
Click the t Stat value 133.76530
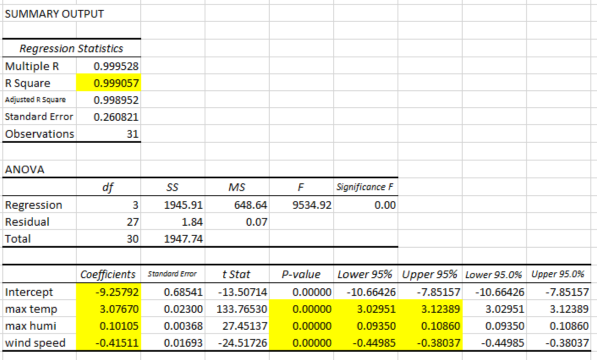pyautogui.click(x=242, y=309)
